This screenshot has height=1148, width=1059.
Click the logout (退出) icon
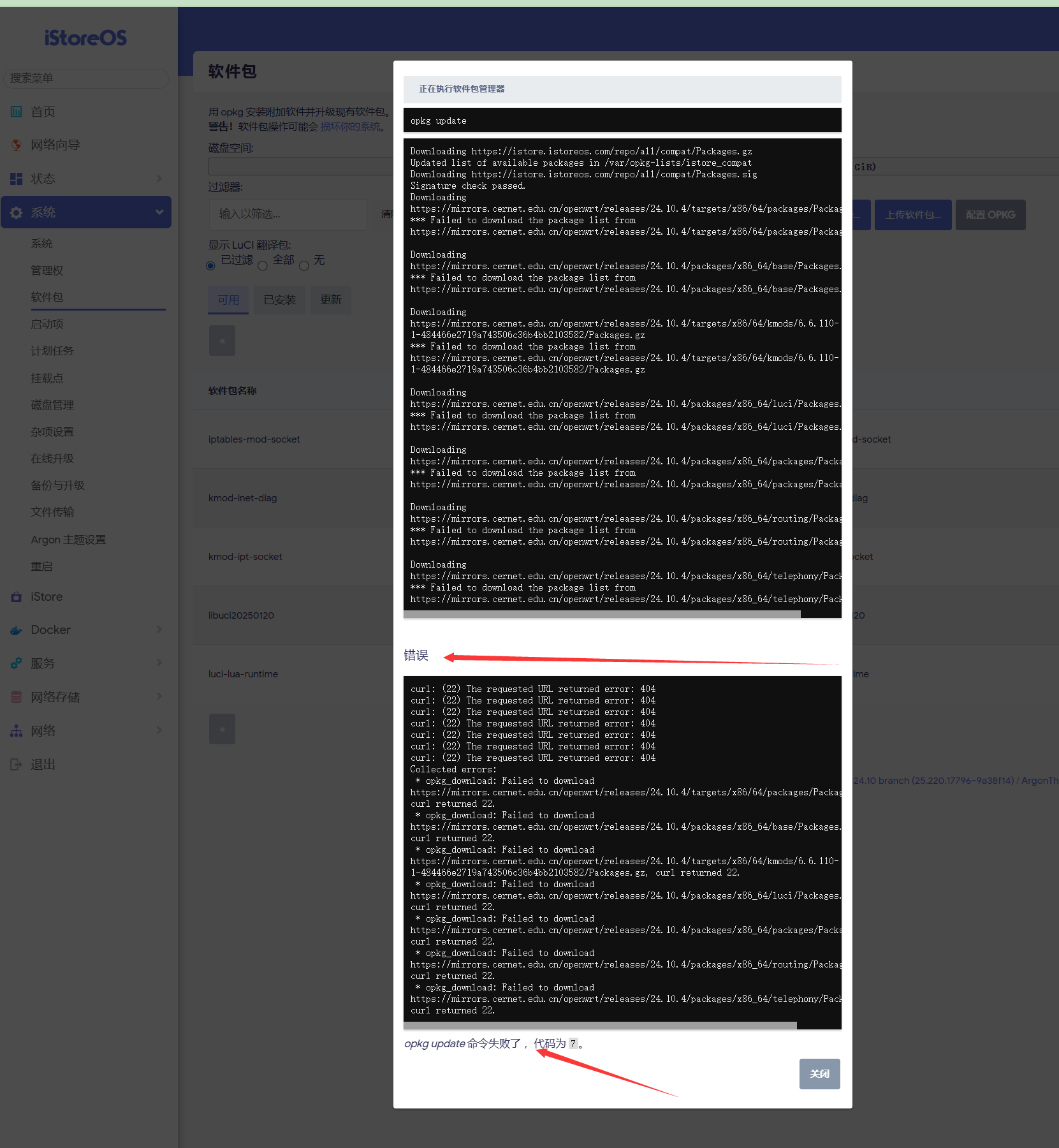17,764
